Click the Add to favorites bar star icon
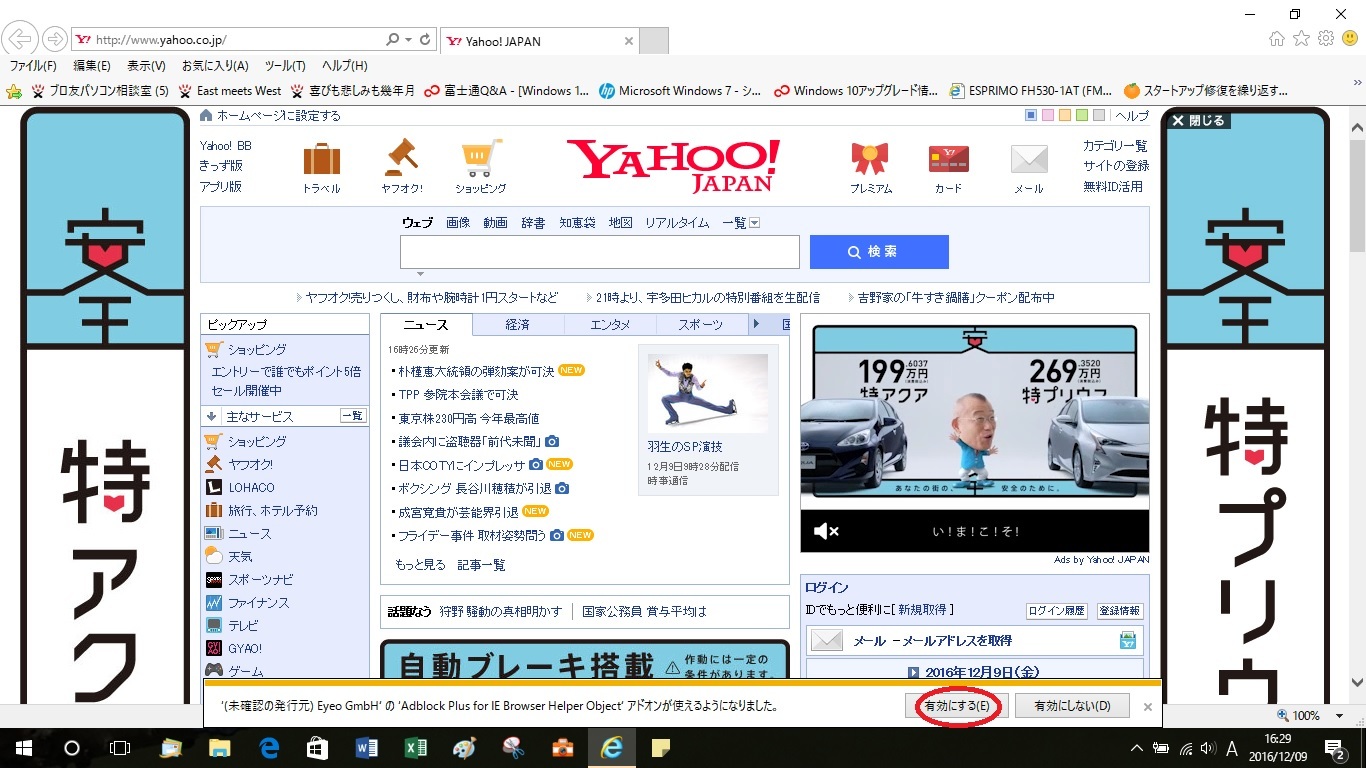The height and width of the screenshot is (768, 1366). click(14, 91)
